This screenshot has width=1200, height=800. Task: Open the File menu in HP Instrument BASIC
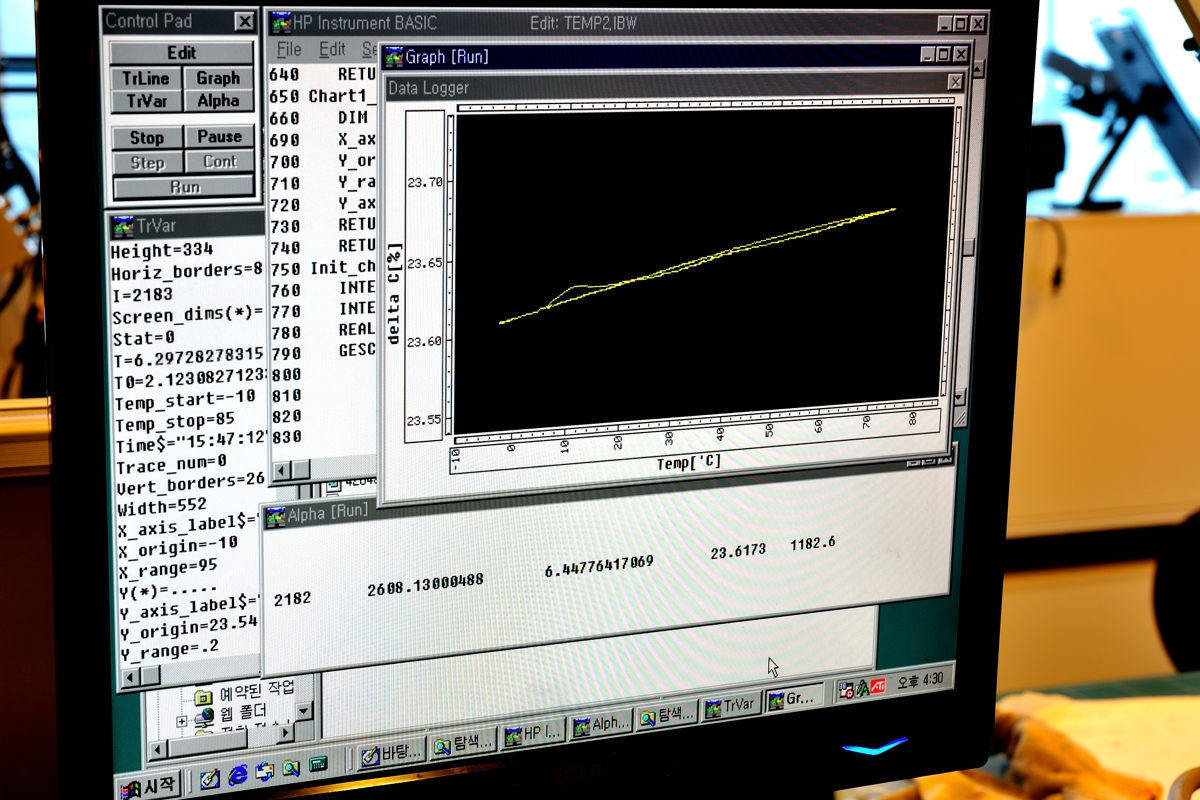tap(288, 49)
